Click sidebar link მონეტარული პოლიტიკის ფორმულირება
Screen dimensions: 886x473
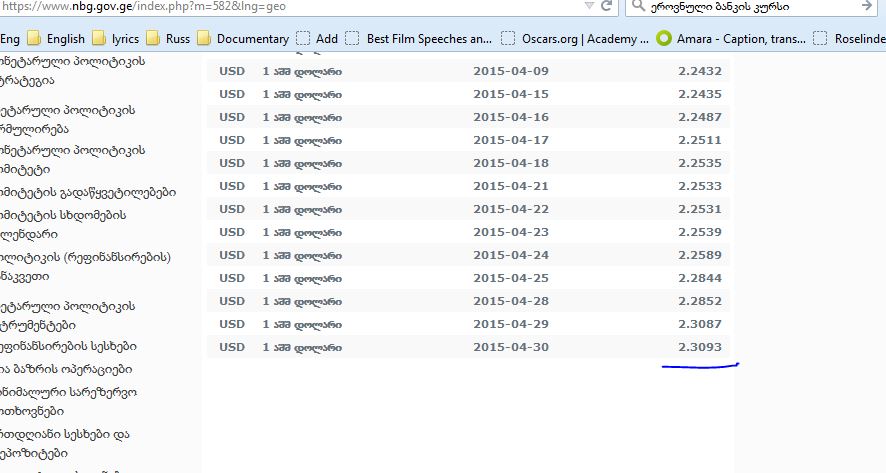pos(68,119)
